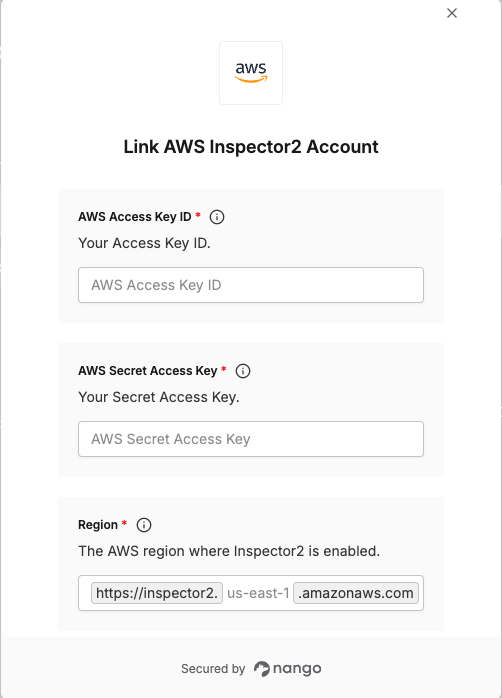Close the Link AWS Inspector2 dialog
The image size is (502, 698).
click(x=452, y=13)
